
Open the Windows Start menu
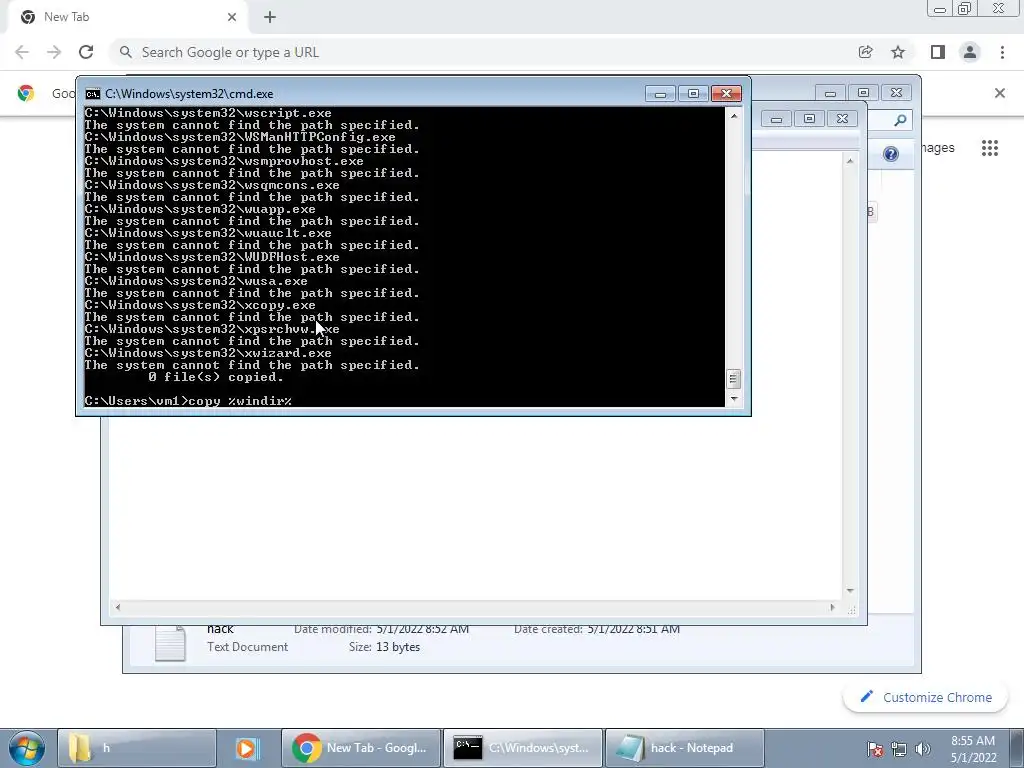(26, 748)
